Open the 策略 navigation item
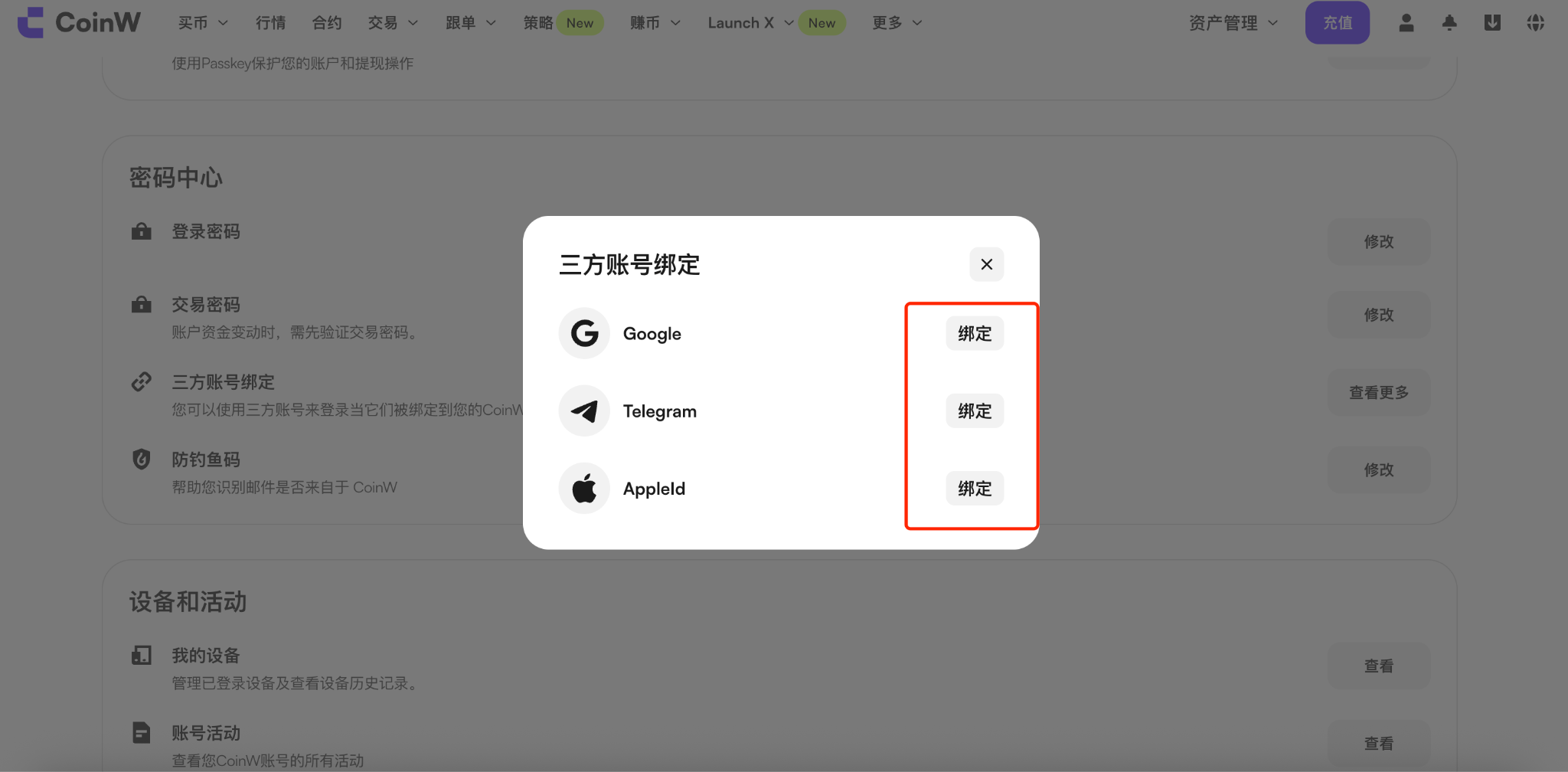Viewport: 1568px width, 772px height. tap(538, 23)
